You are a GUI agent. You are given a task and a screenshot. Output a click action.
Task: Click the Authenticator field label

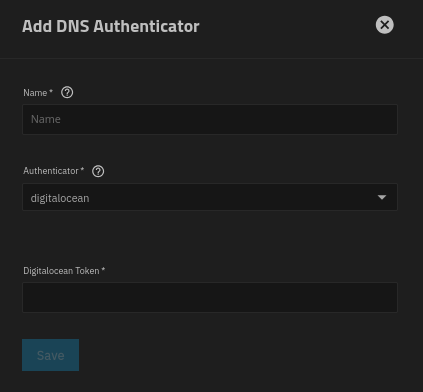coord(51,171)
